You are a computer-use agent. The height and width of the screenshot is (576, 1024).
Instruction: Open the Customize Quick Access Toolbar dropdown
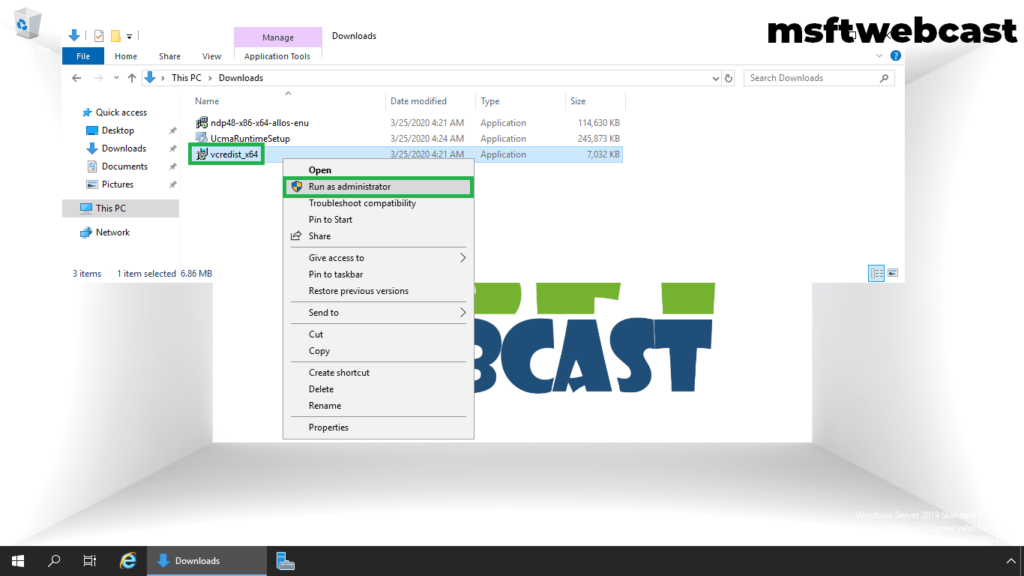pos(129,37)
